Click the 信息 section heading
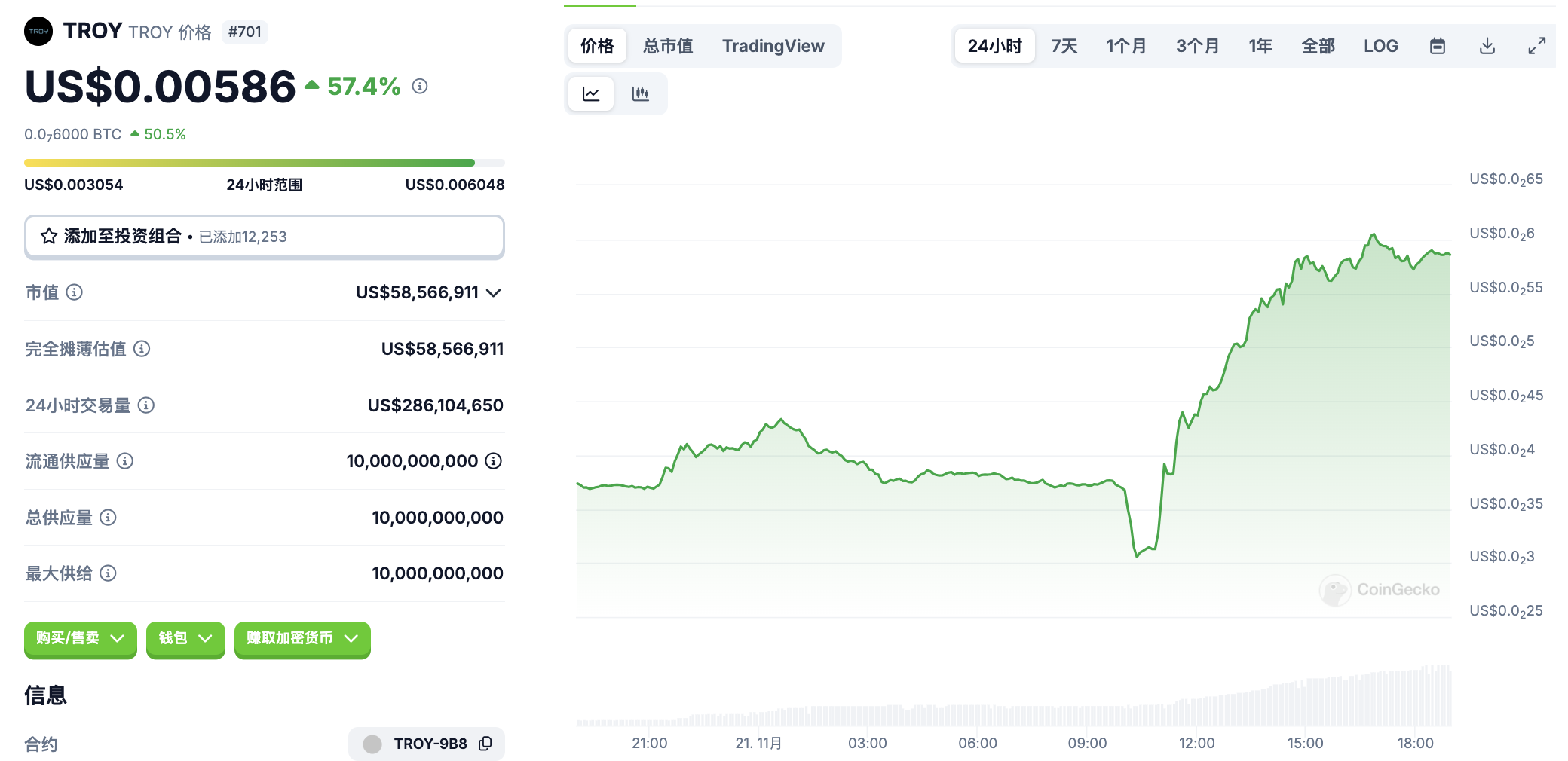Screen dimensions: 1568x761 coord(45,695)
